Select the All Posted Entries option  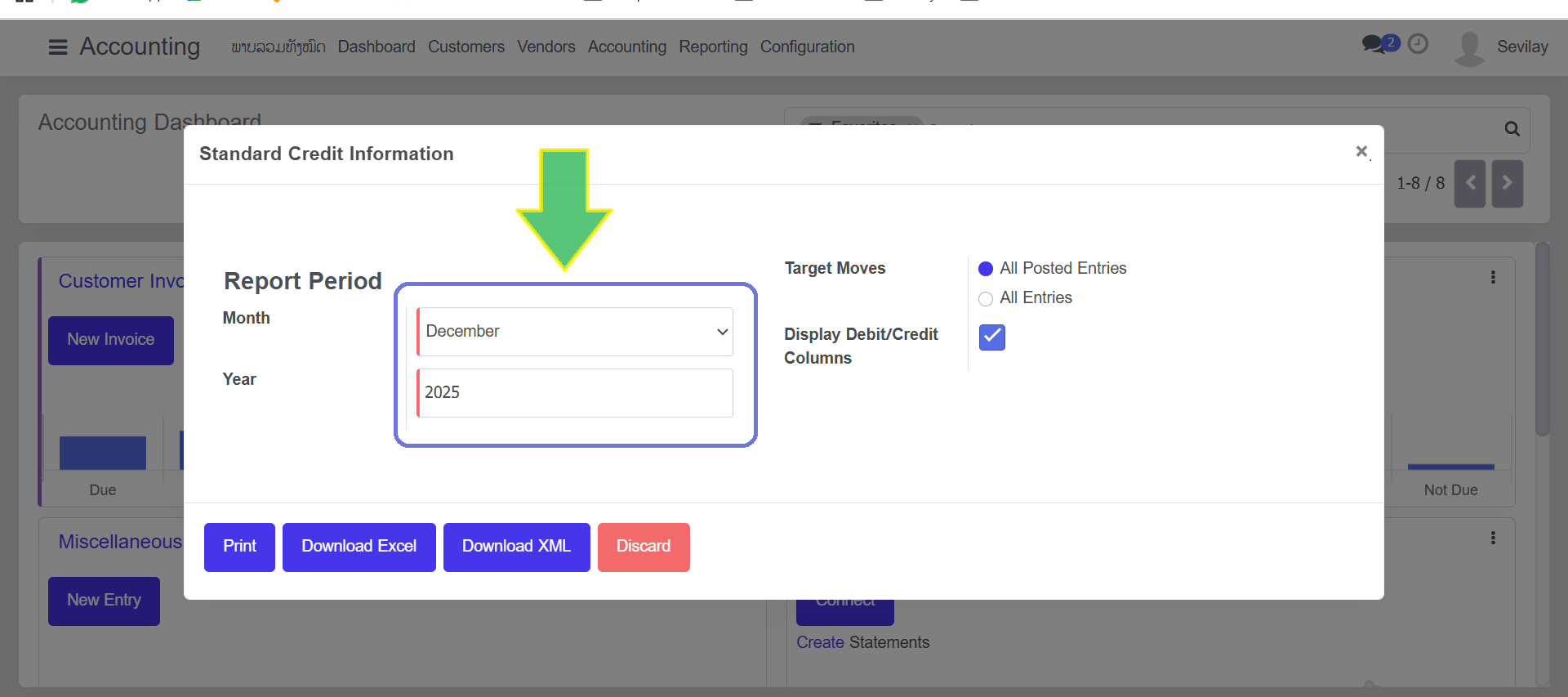click(x=986, y=269)
